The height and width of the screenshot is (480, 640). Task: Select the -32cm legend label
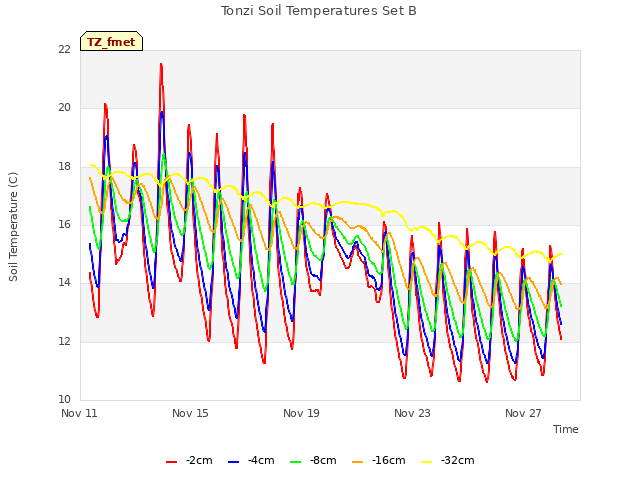pyautogui.click(x=458, y=460)
